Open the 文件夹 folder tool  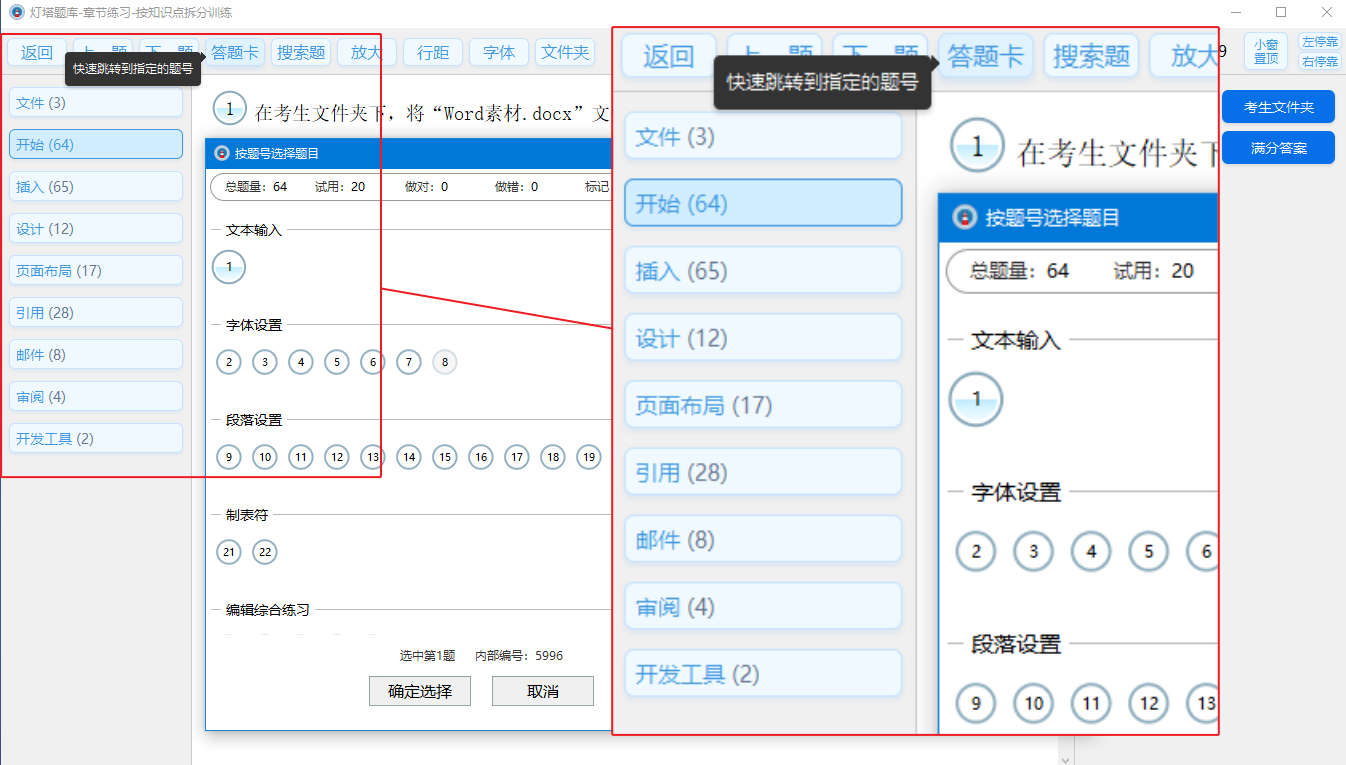tap(564, 52)
